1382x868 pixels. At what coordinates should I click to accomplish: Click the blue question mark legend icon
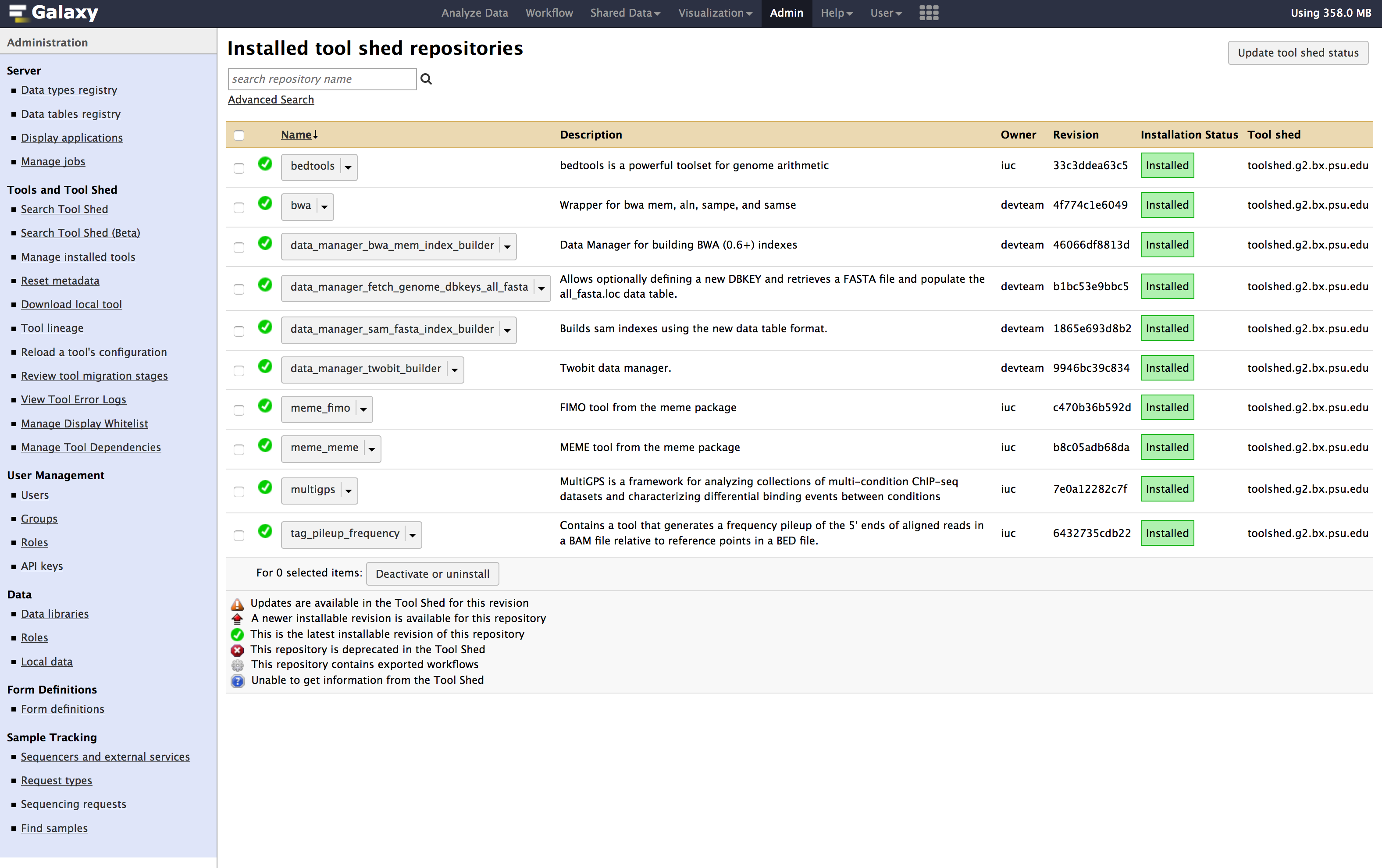click(x=237, y=681)
